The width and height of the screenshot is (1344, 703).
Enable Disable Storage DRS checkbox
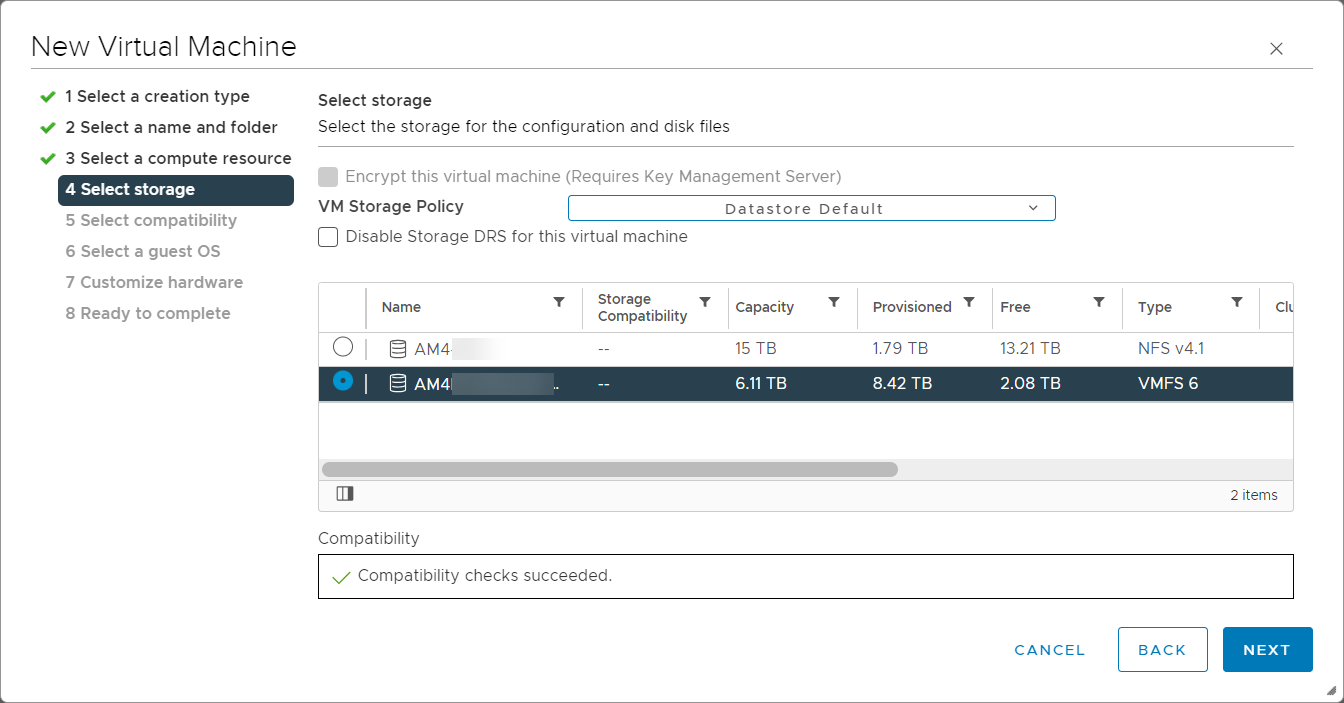pyautogui.click(x=328, y=237)
